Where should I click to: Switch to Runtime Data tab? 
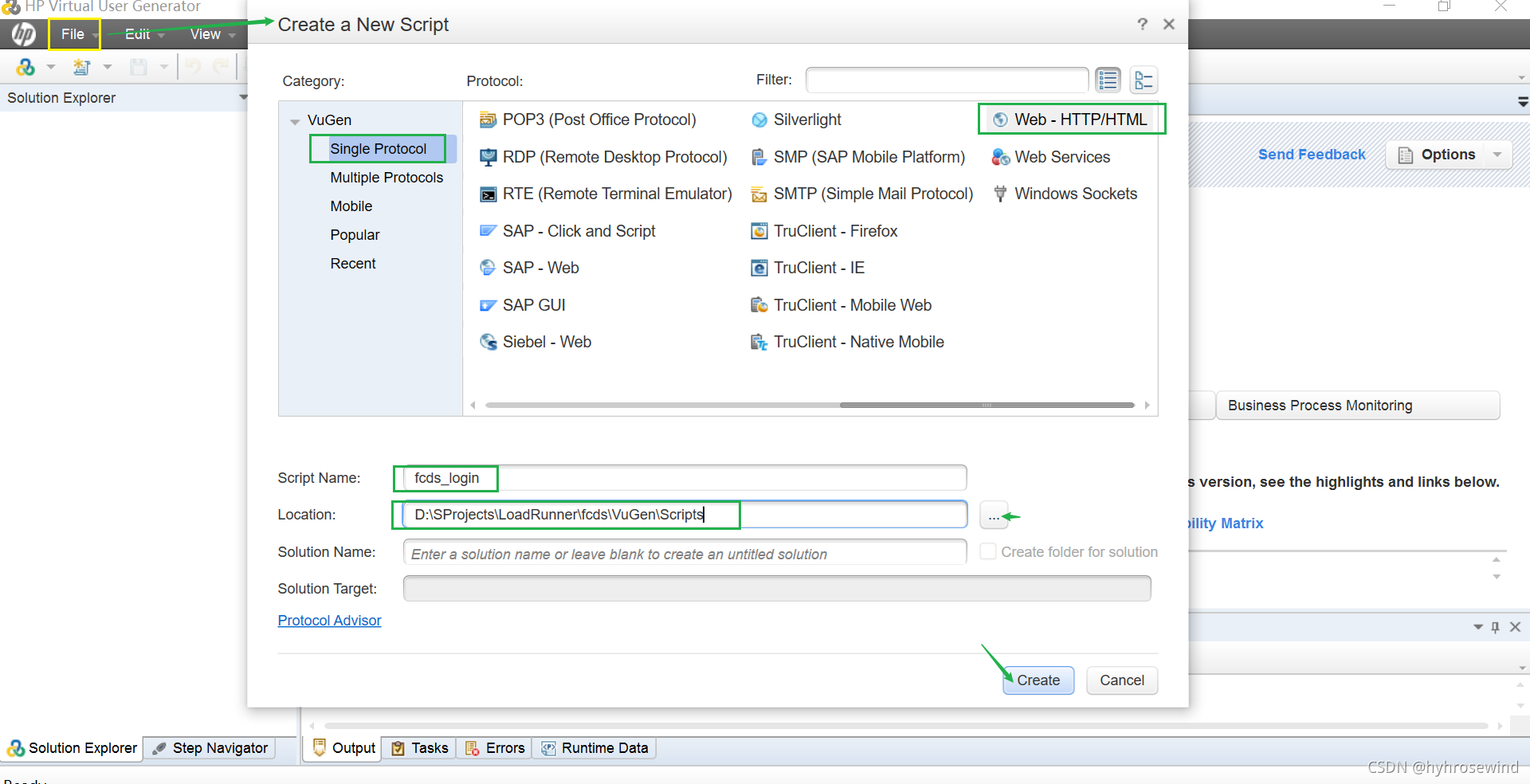click(594, 748)
